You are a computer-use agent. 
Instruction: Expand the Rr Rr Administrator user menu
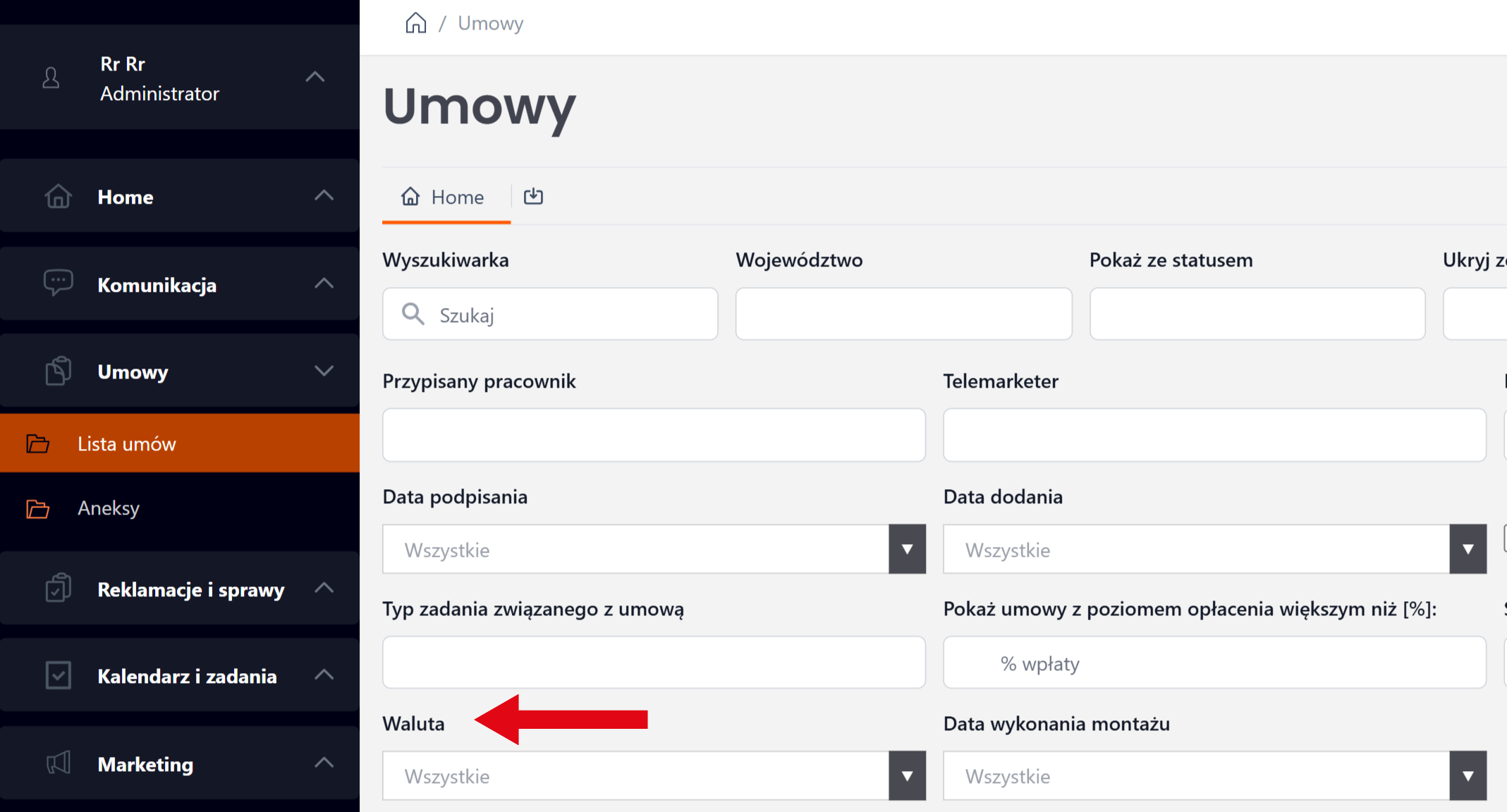pyautogui.click(x=315, y=77)
